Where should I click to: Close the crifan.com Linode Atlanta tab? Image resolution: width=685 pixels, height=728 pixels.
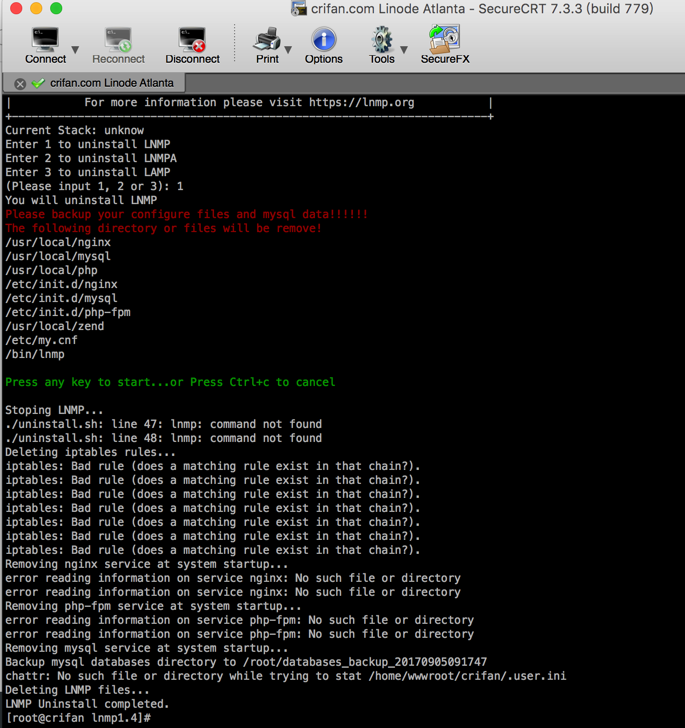pyautogui.click(x=20, y=84)
